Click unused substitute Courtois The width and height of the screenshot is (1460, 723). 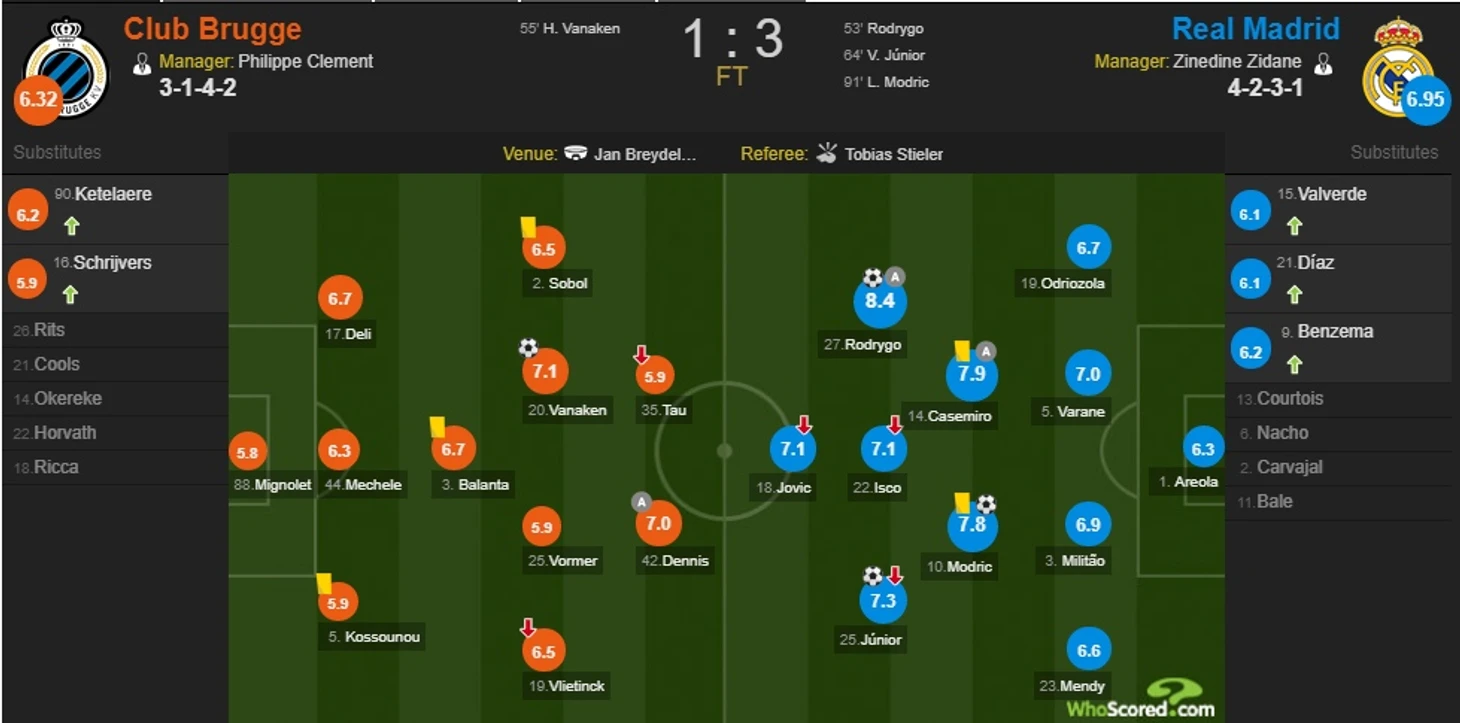coord(1289,398)
